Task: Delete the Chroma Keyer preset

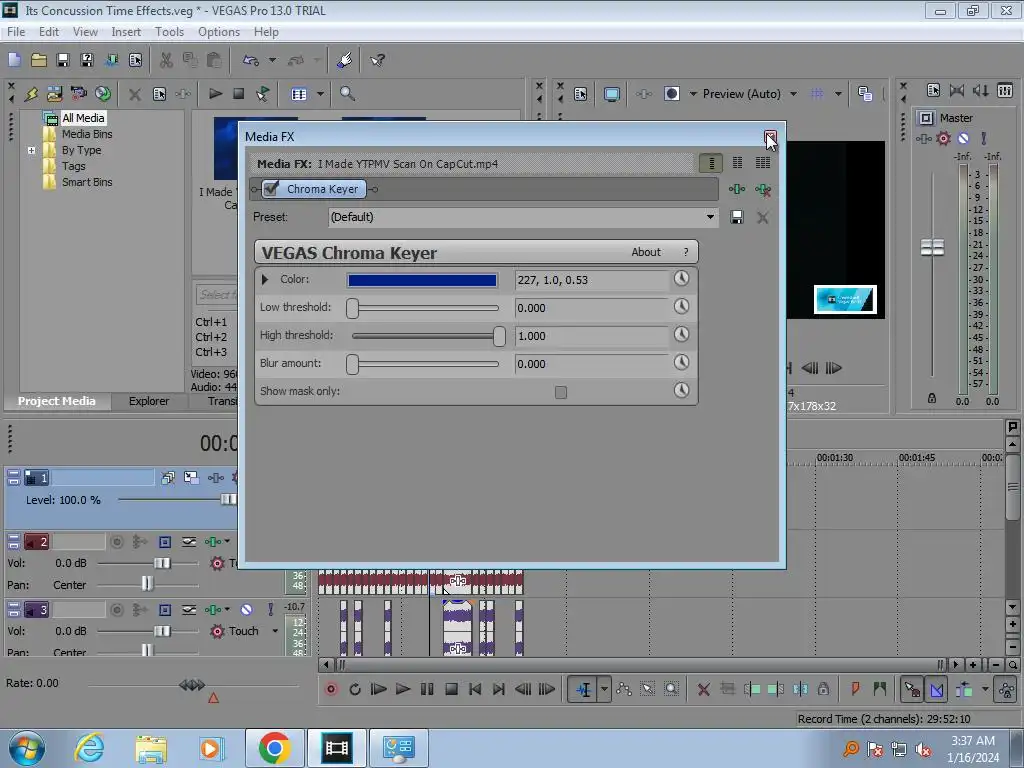Action: coord(762,217)
